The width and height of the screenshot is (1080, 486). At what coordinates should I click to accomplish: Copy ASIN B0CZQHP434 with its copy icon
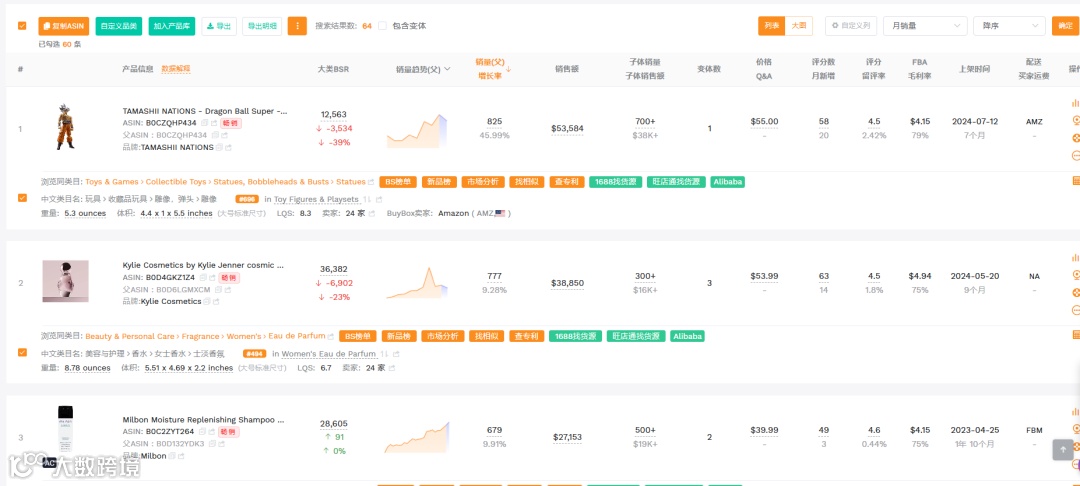(205, 123)
